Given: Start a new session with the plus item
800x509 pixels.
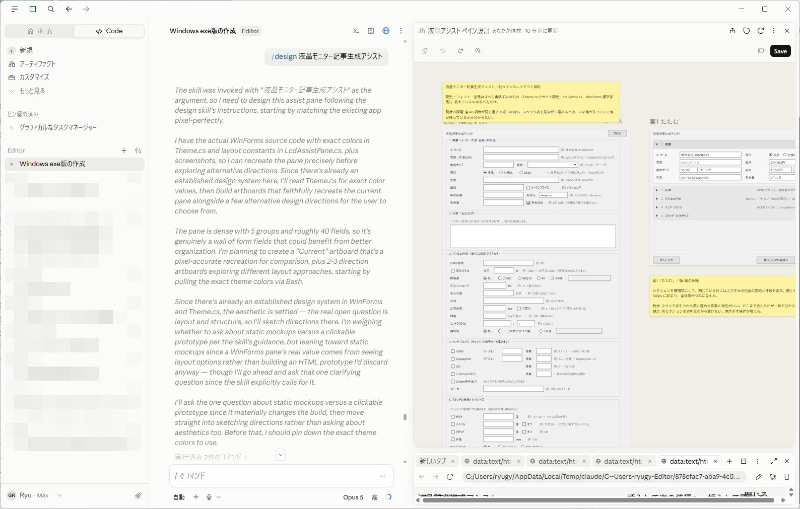Looking at the screenshot, I should pos(20,50).
